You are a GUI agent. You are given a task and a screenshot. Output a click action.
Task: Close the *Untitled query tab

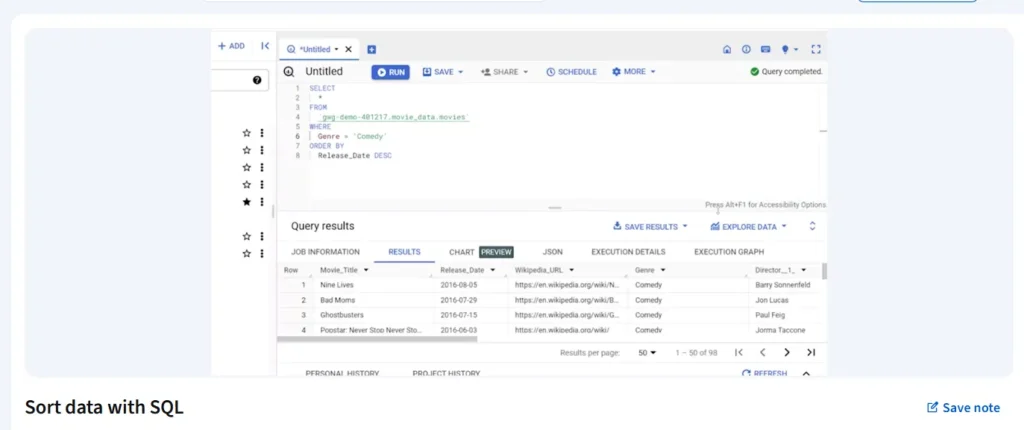(x=348, y=49)
